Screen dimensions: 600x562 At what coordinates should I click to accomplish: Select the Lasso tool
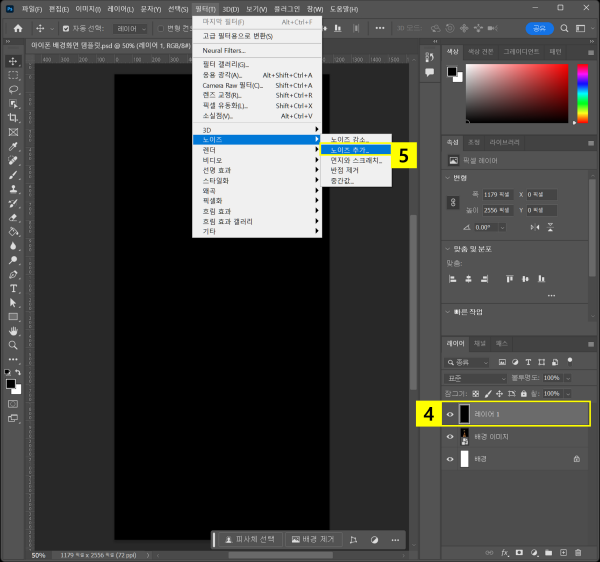coord(14,89)
